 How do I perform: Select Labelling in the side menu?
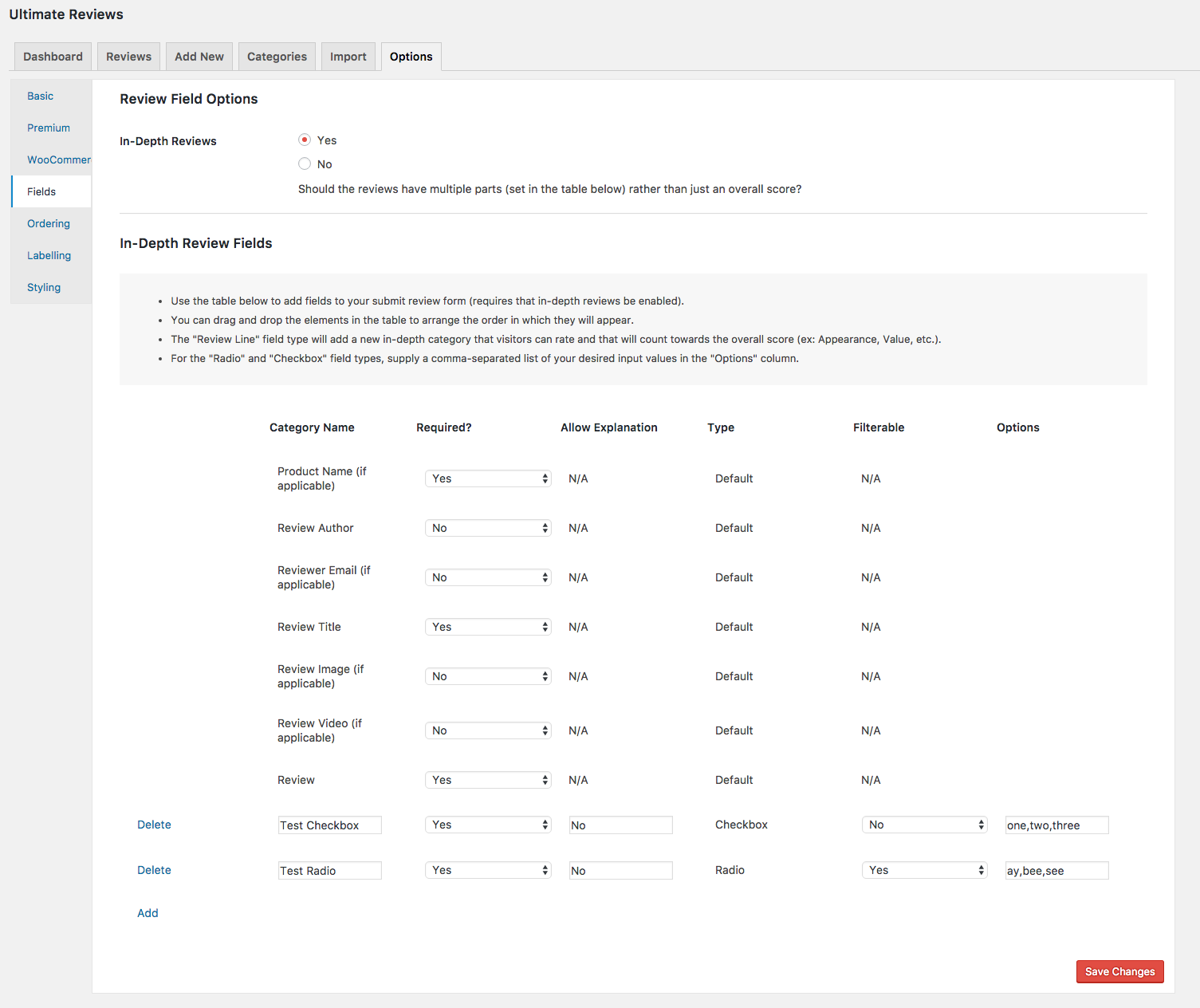tap(49, 255)
